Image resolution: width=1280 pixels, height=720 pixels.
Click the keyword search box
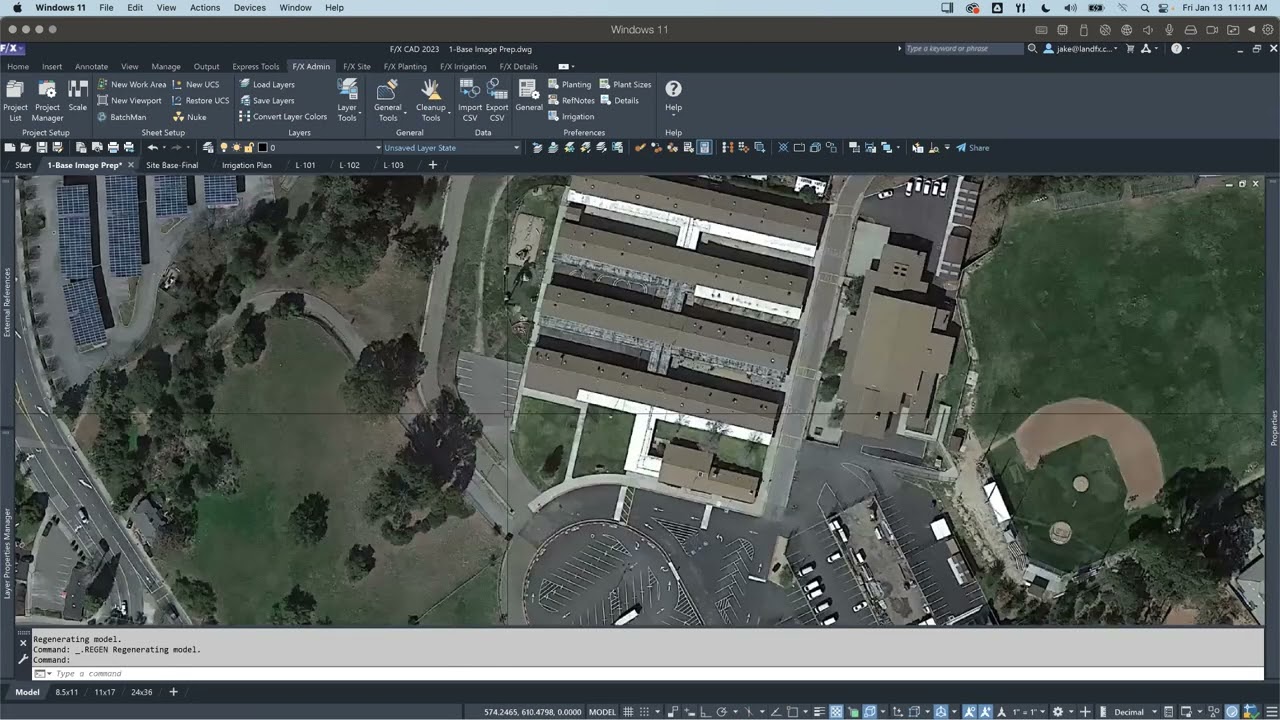(x=964, y=48)
